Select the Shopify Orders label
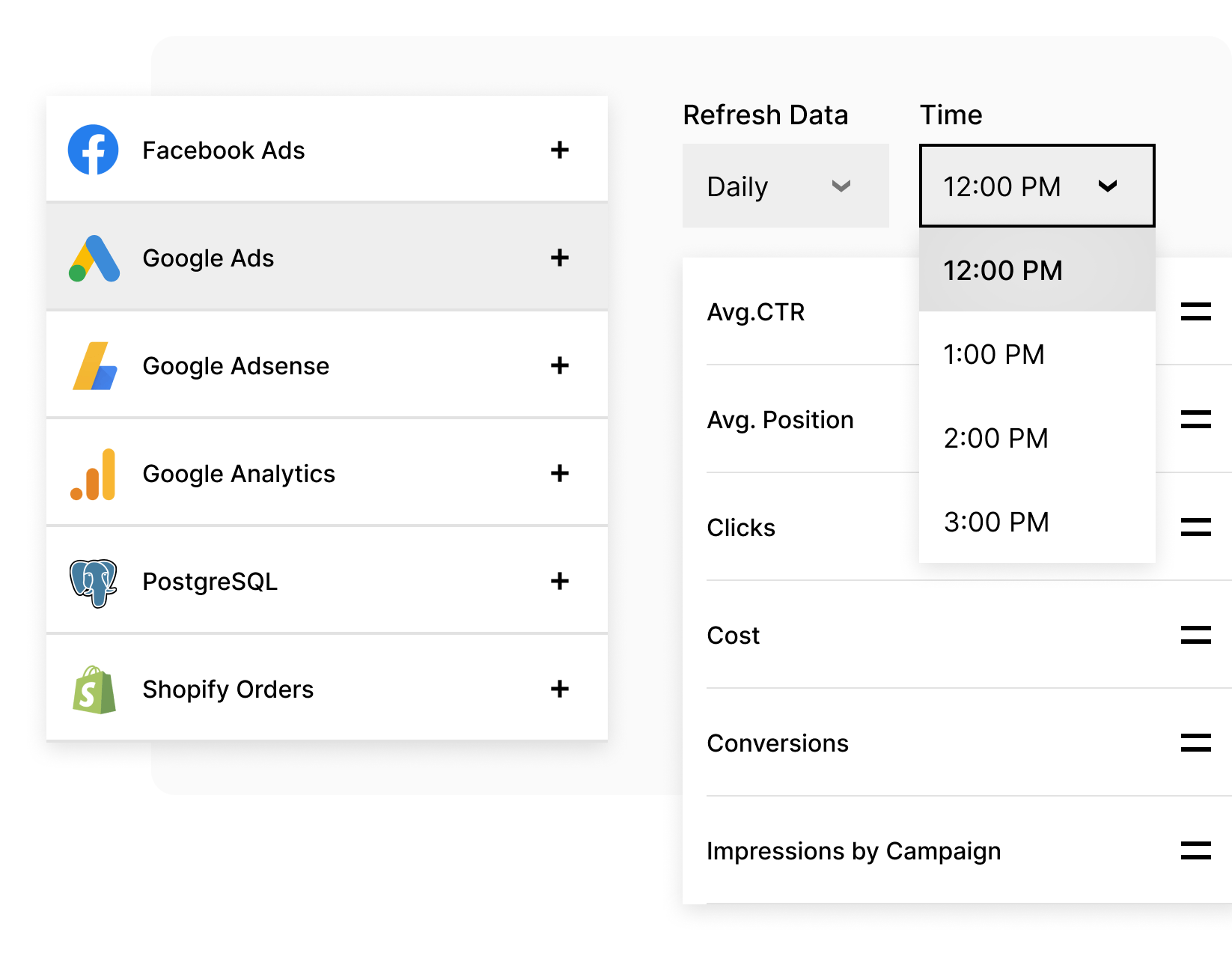 point(228,689)
